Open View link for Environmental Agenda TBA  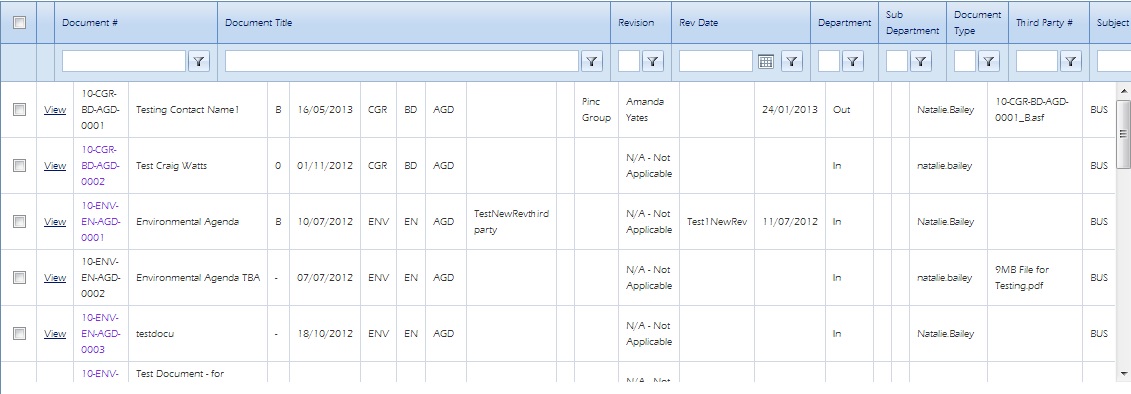pyautogui.click(x=55, y=278)
